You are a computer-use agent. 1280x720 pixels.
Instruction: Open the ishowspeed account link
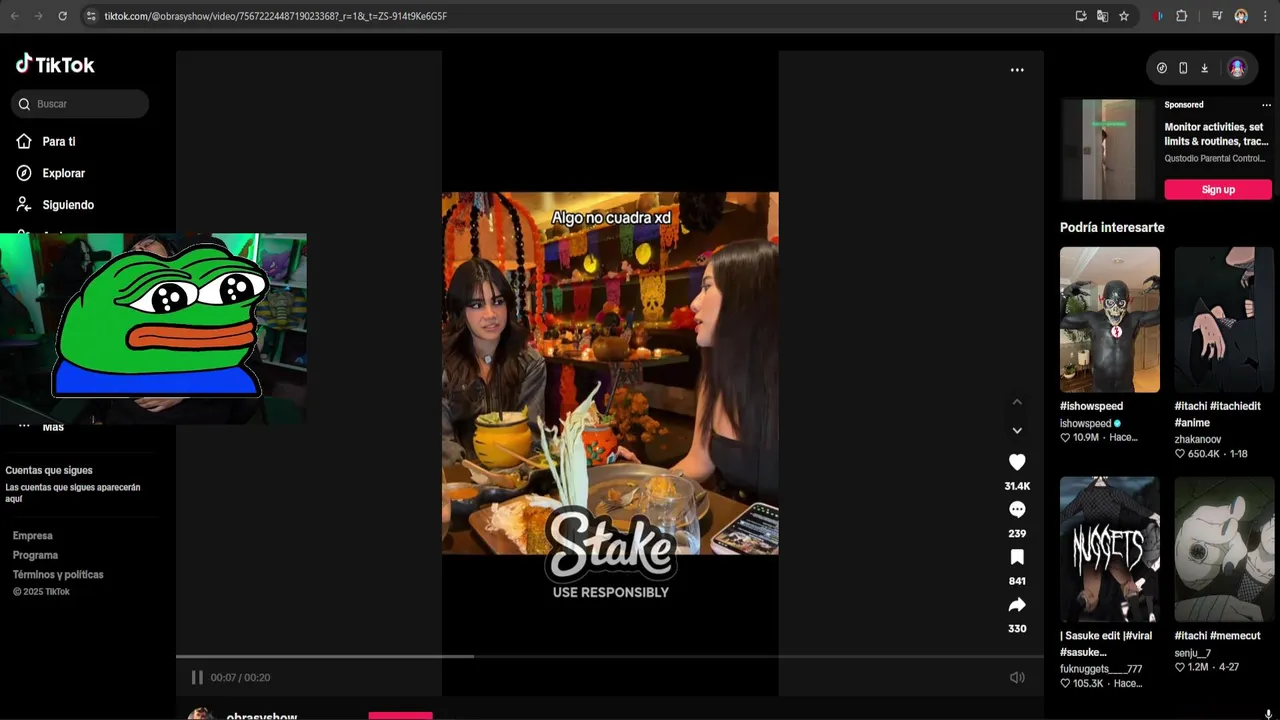(x=1086, y=423)
